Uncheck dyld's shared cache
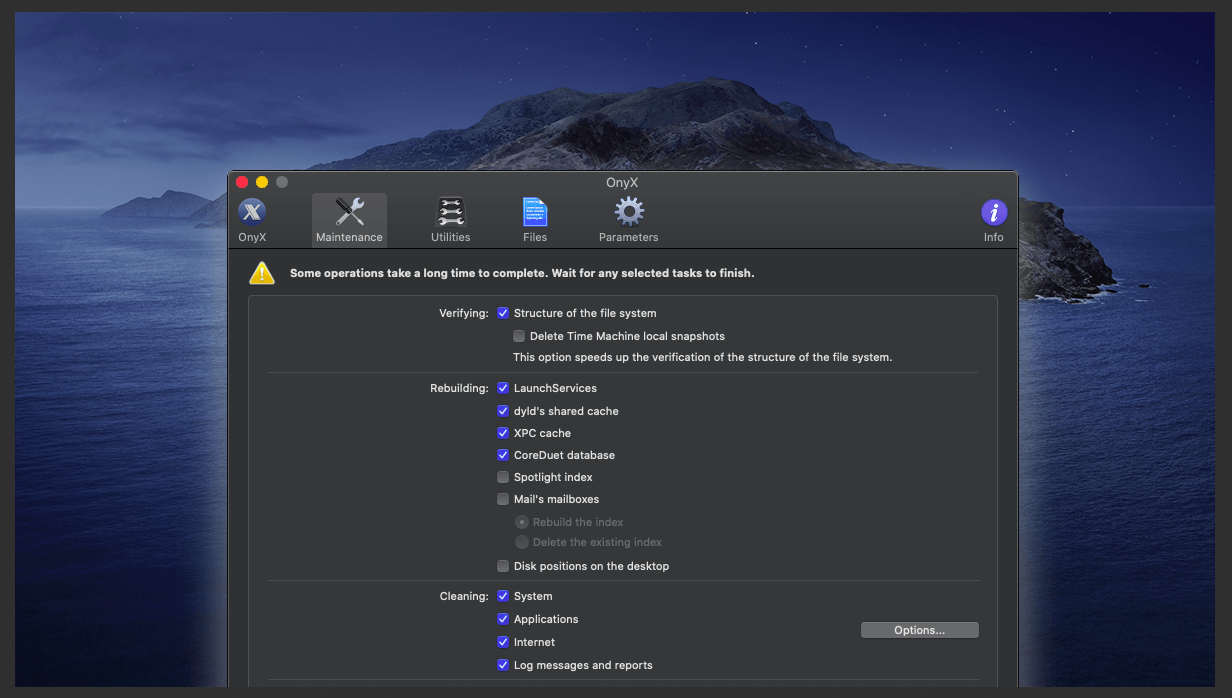The height and width of the screenshot is (698, 1232). click(x=503, y=411)
